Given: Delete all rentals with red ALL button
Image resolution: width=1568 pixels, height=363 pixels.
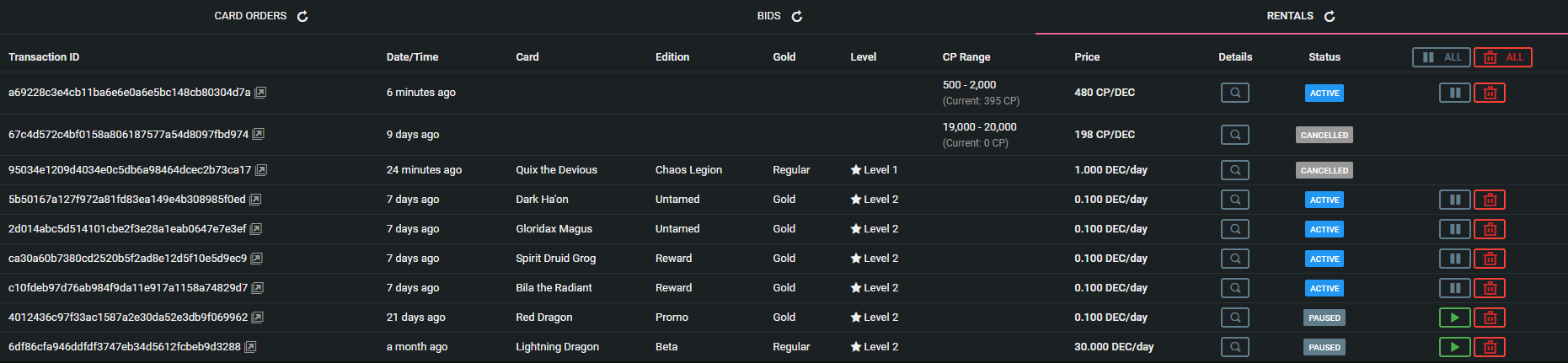Looking at the screenshot, I should 1503,57.
